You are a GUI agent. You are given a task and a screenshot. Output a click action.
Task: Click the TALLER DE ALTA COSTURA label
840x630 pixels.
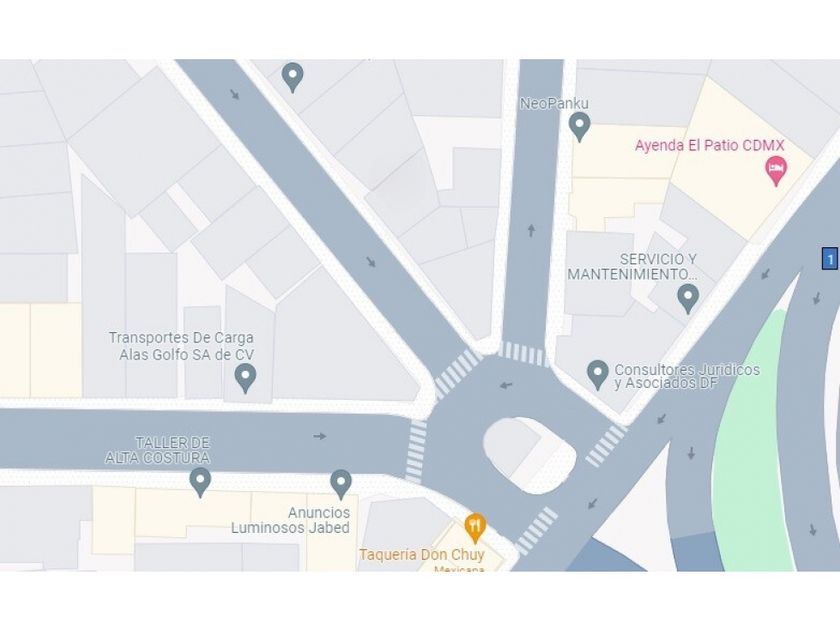click(x=158, y=450)
